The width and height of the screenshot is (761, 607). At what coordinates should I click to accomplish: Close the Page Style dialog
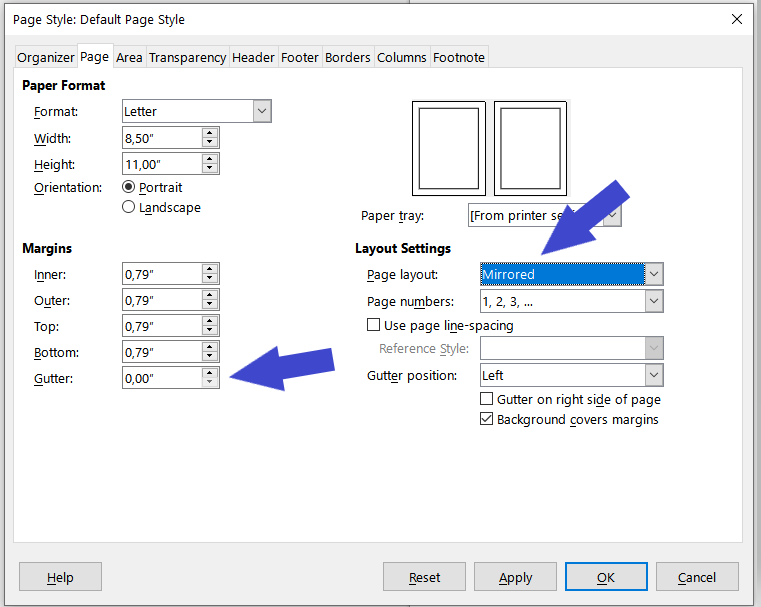(x=736, y=19)
